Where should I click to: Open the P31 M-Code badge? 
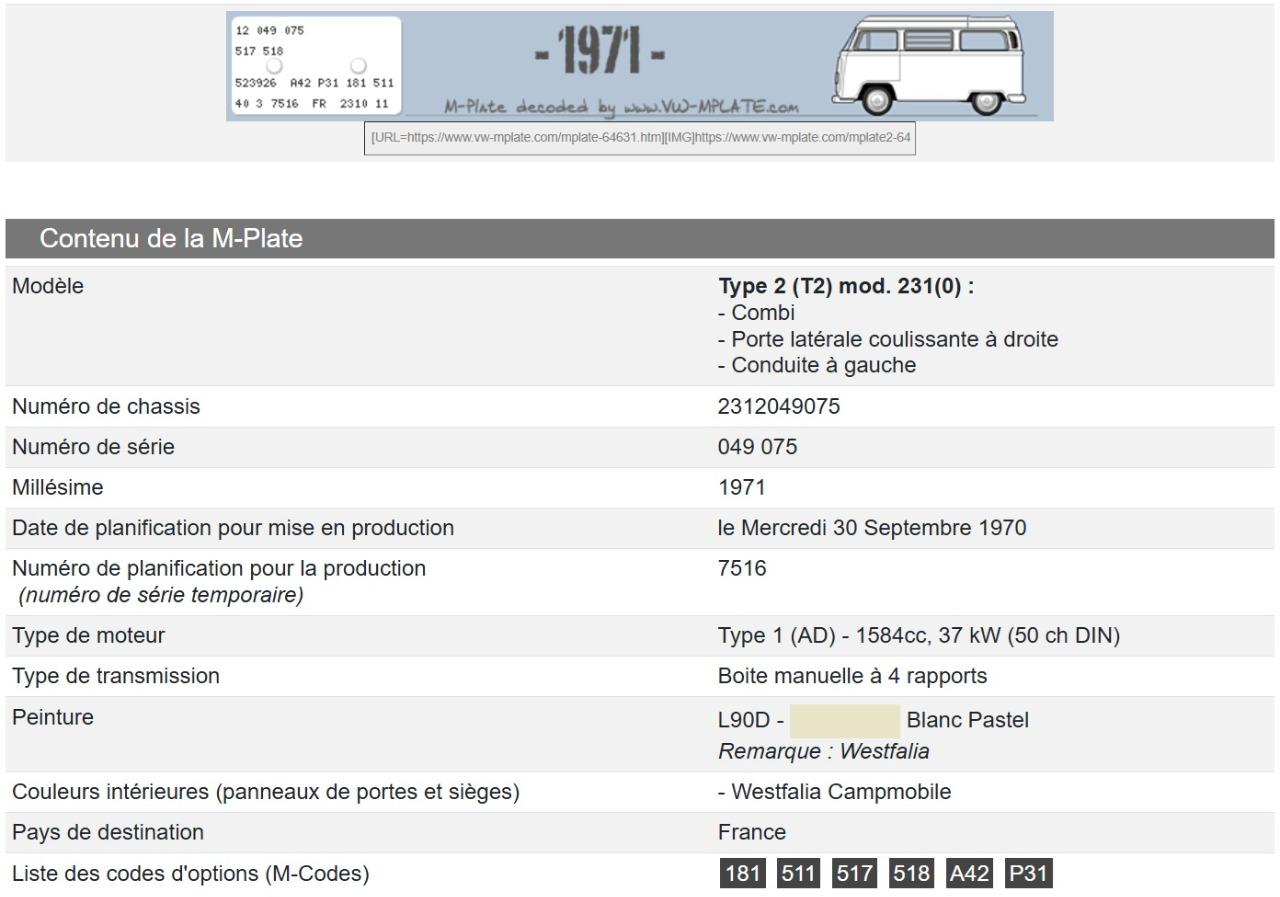coord(1029,874)
